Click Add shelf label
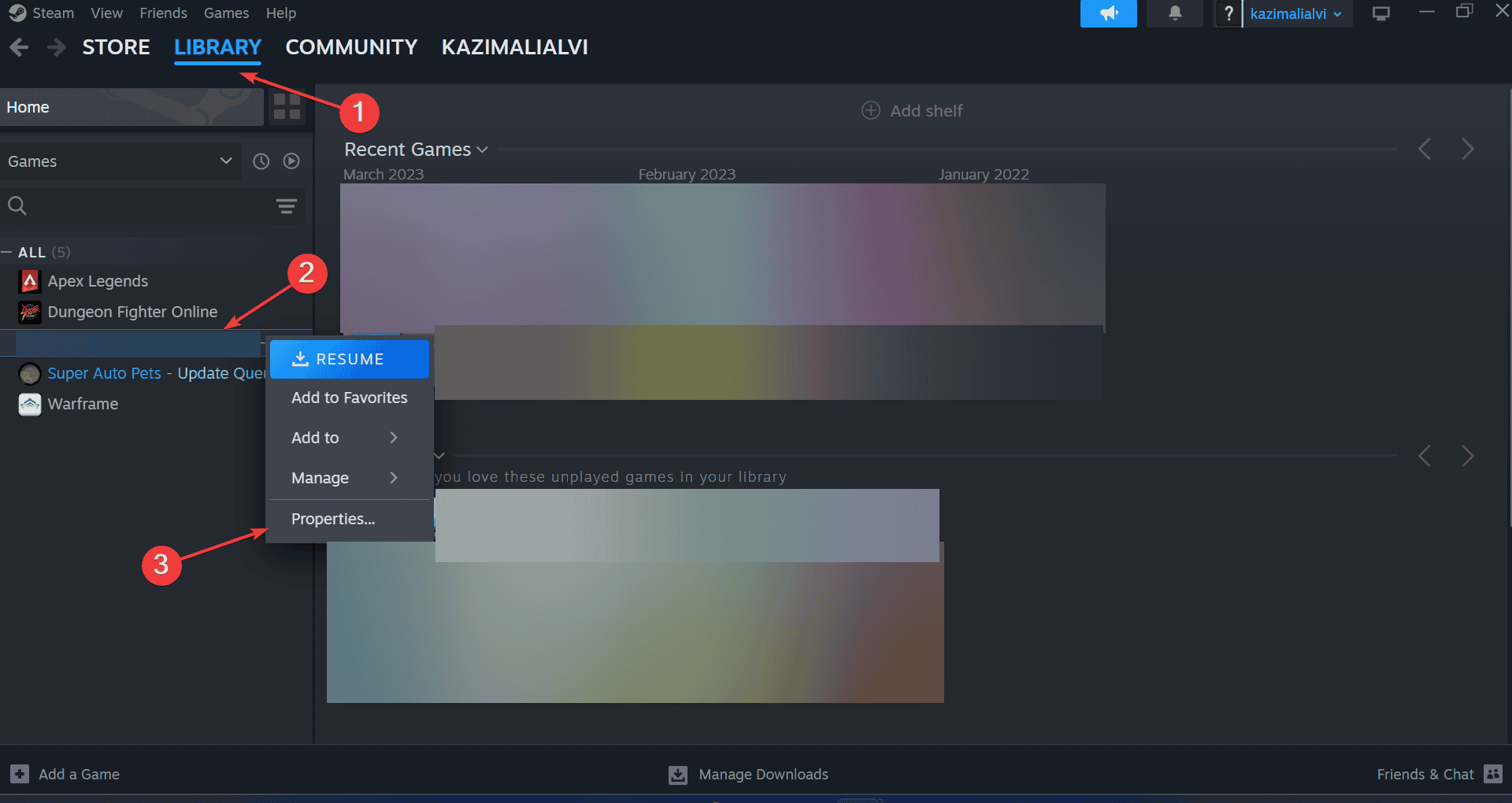 pos(926,111)
